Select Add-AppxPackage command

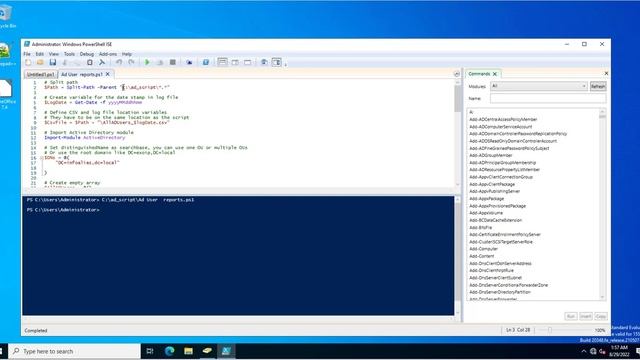point(487,199)
